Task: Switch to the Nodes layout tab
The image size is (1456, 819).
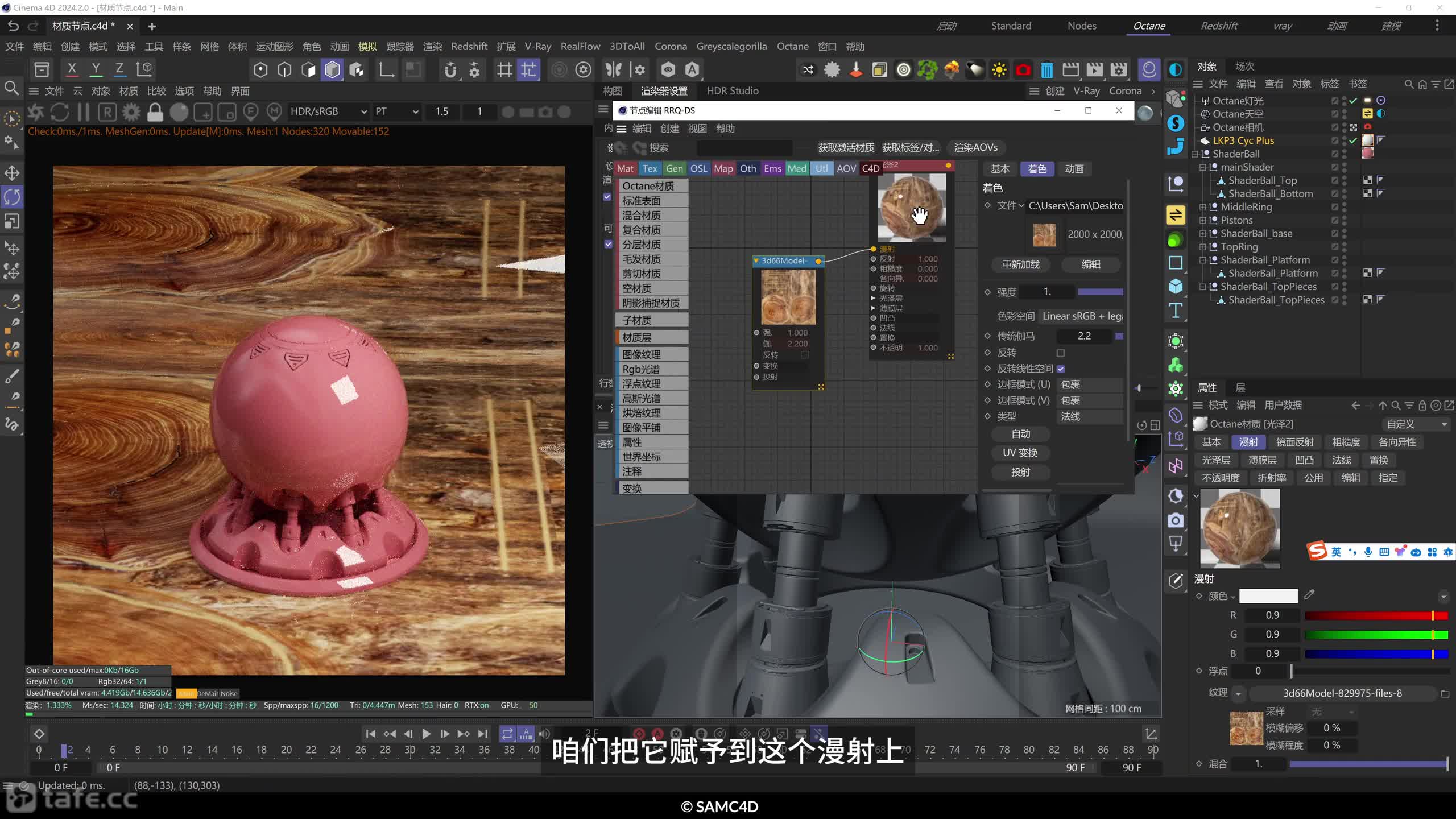Action: coord(1082,26)
